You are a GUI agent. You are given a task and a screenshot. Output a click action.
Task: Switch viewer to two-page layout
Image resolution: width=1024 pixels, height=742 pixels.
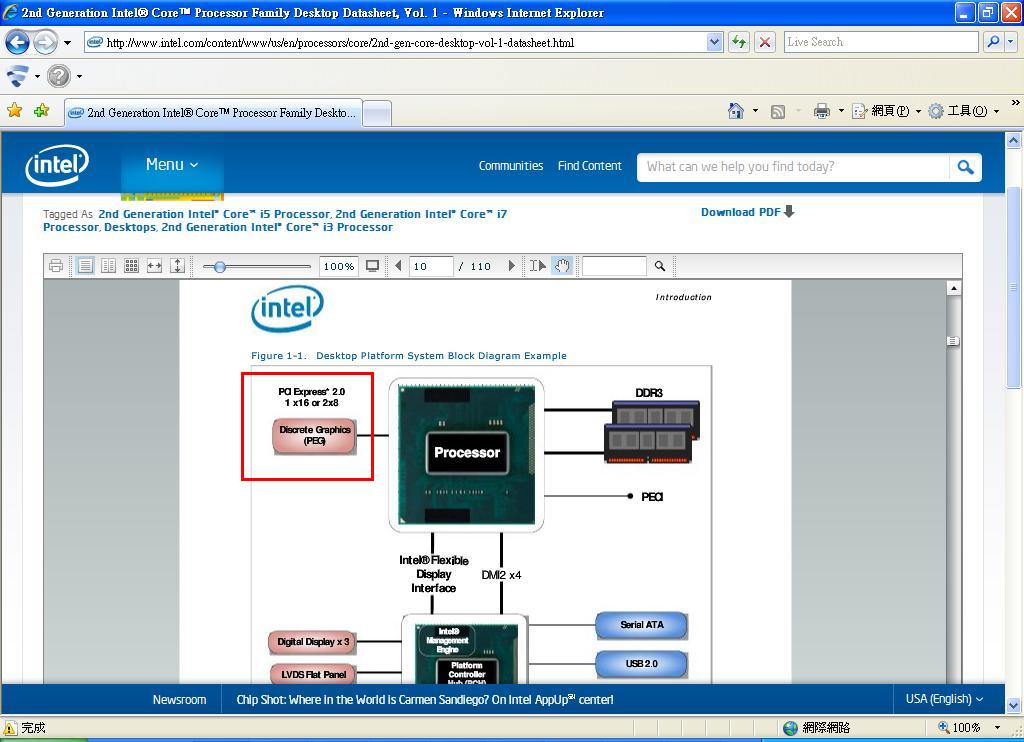(108, 266)
